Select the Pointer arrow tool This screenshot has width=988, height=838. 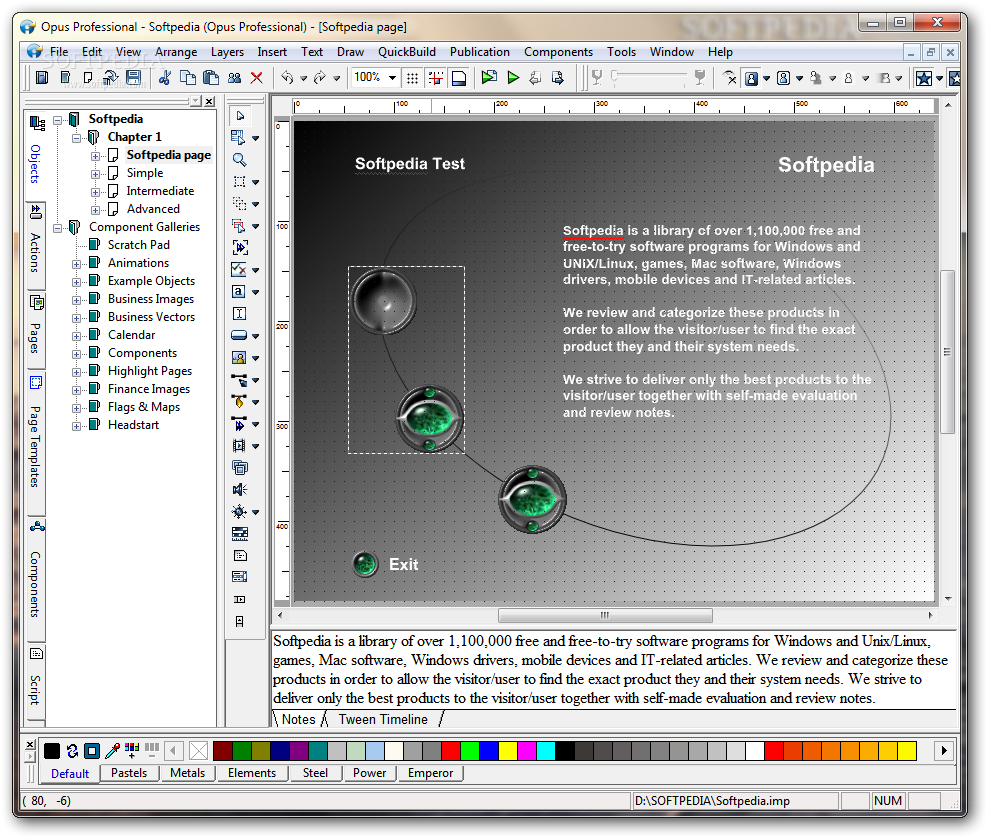240,116
